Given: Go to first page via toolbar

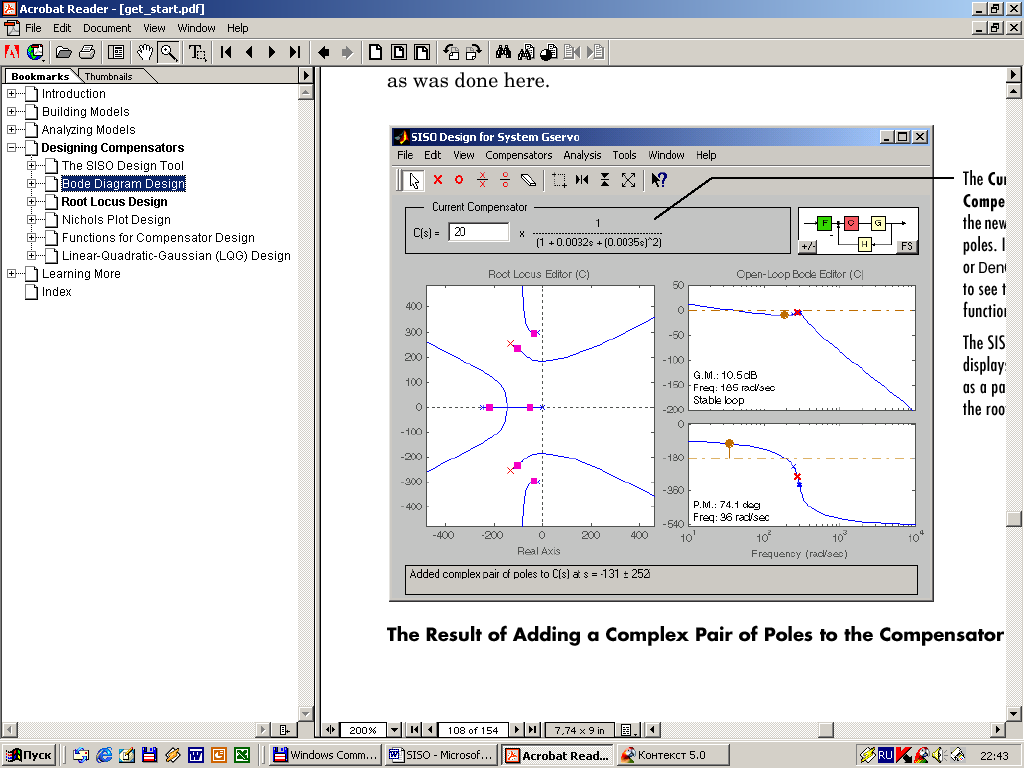Looking at the screenshot, I should pyautogui.click(x=226, y=52).
